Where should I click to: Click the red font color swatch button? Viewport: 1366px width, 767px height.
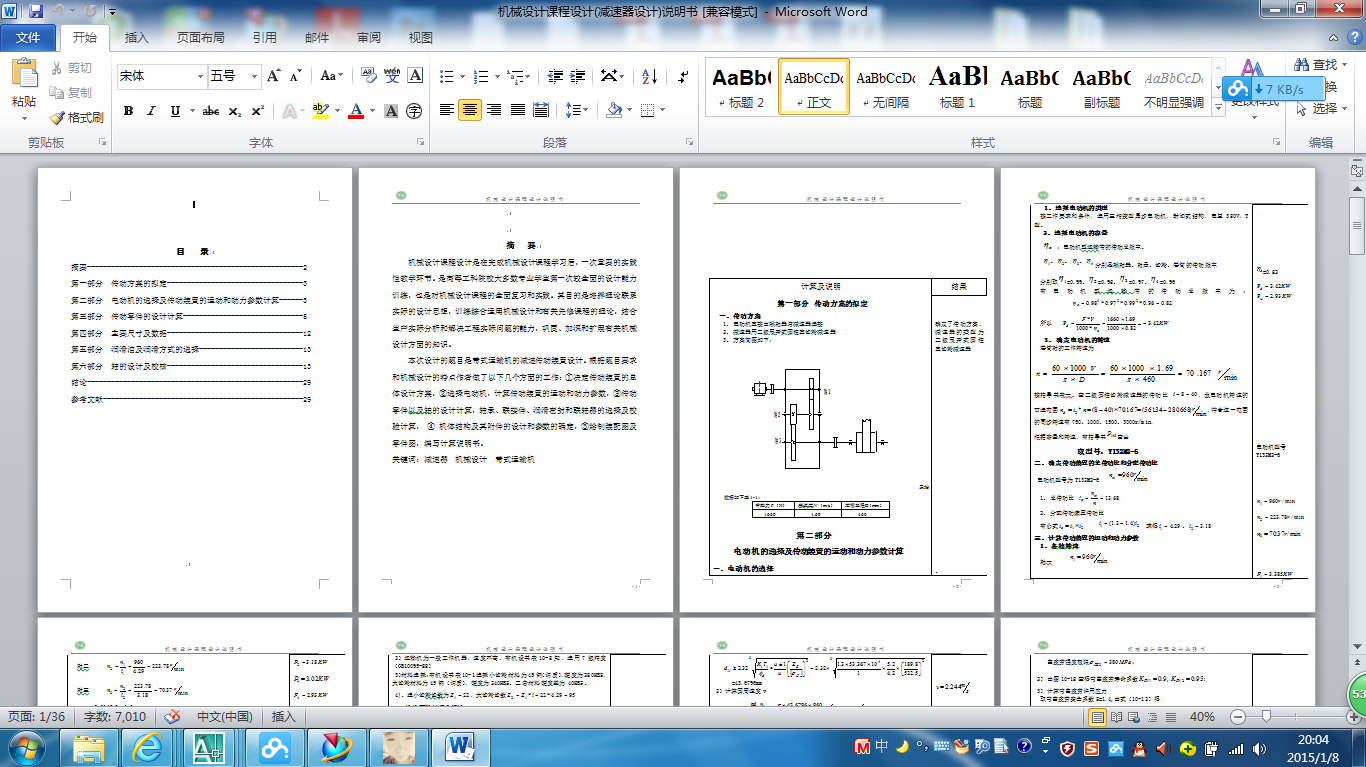[x=355, y=111]
